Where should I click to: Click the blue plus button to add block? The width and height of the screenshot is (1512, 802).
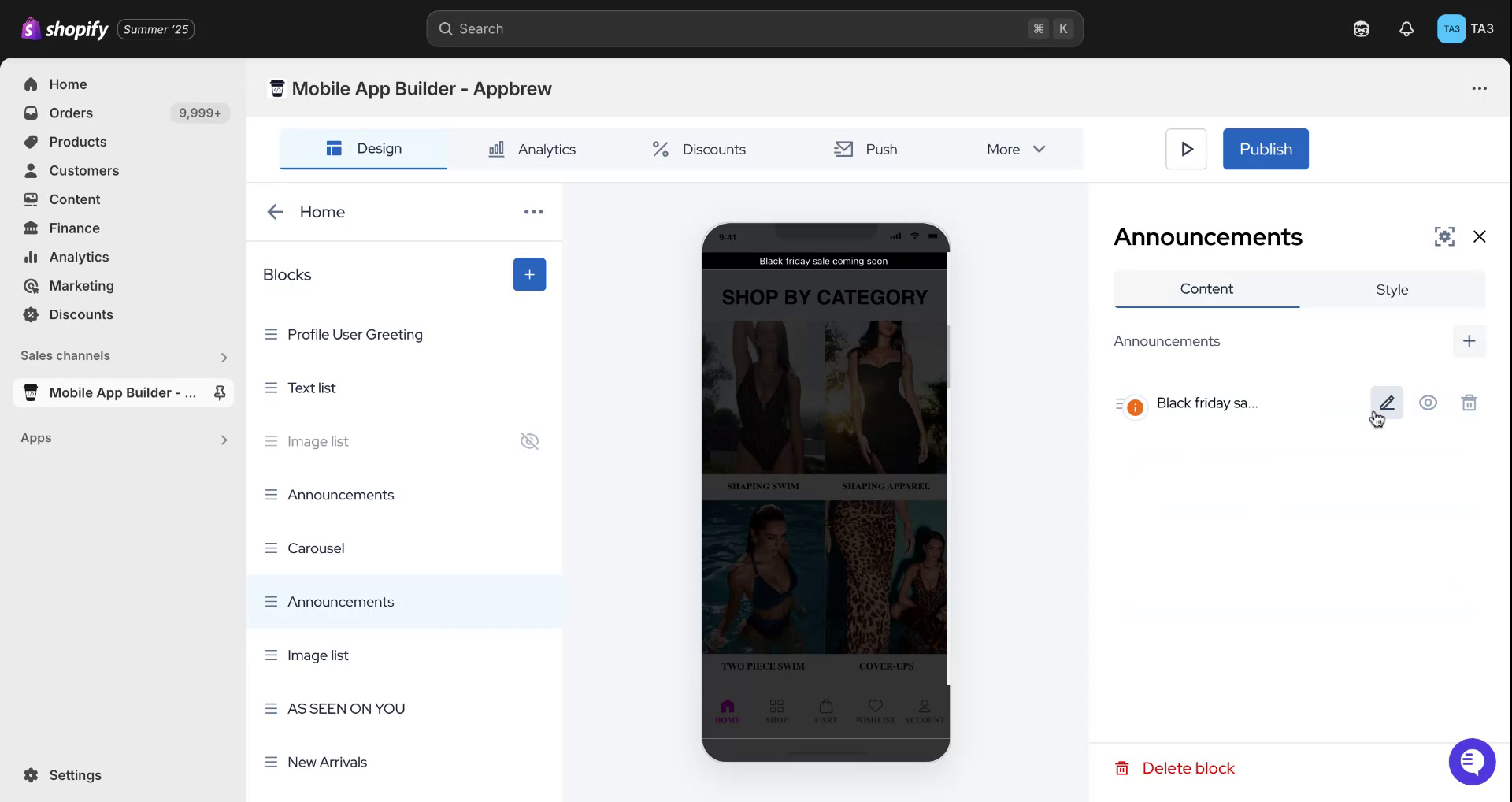pos(529,274)
